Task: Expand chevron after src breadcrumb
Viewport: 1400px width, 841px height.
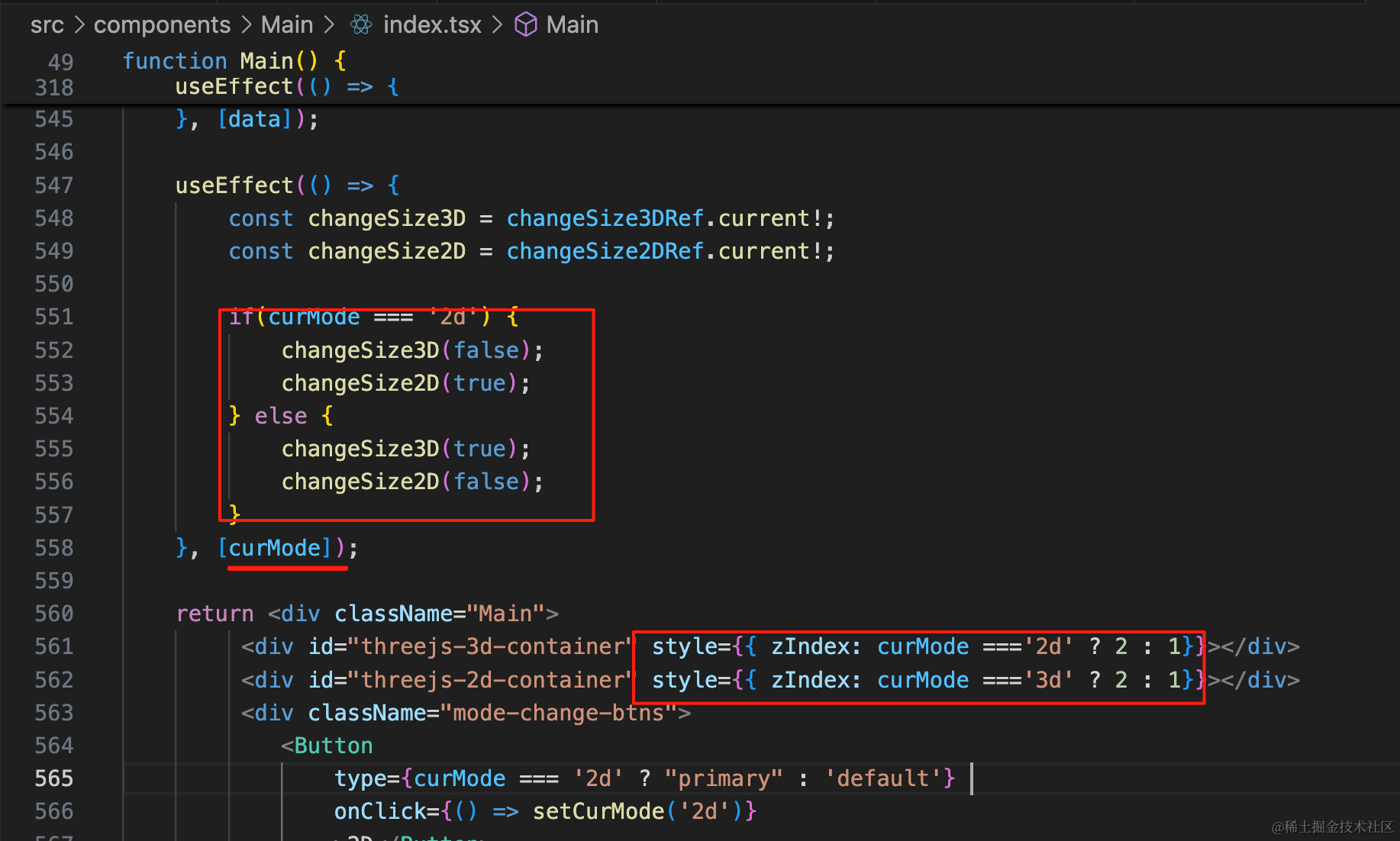Action: [x=79, y=25]
